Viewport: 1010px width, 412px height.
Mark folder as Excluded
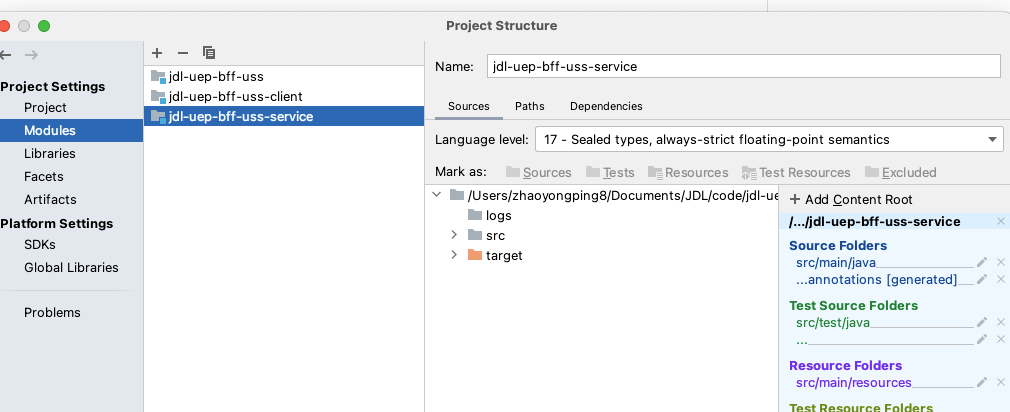900,173
